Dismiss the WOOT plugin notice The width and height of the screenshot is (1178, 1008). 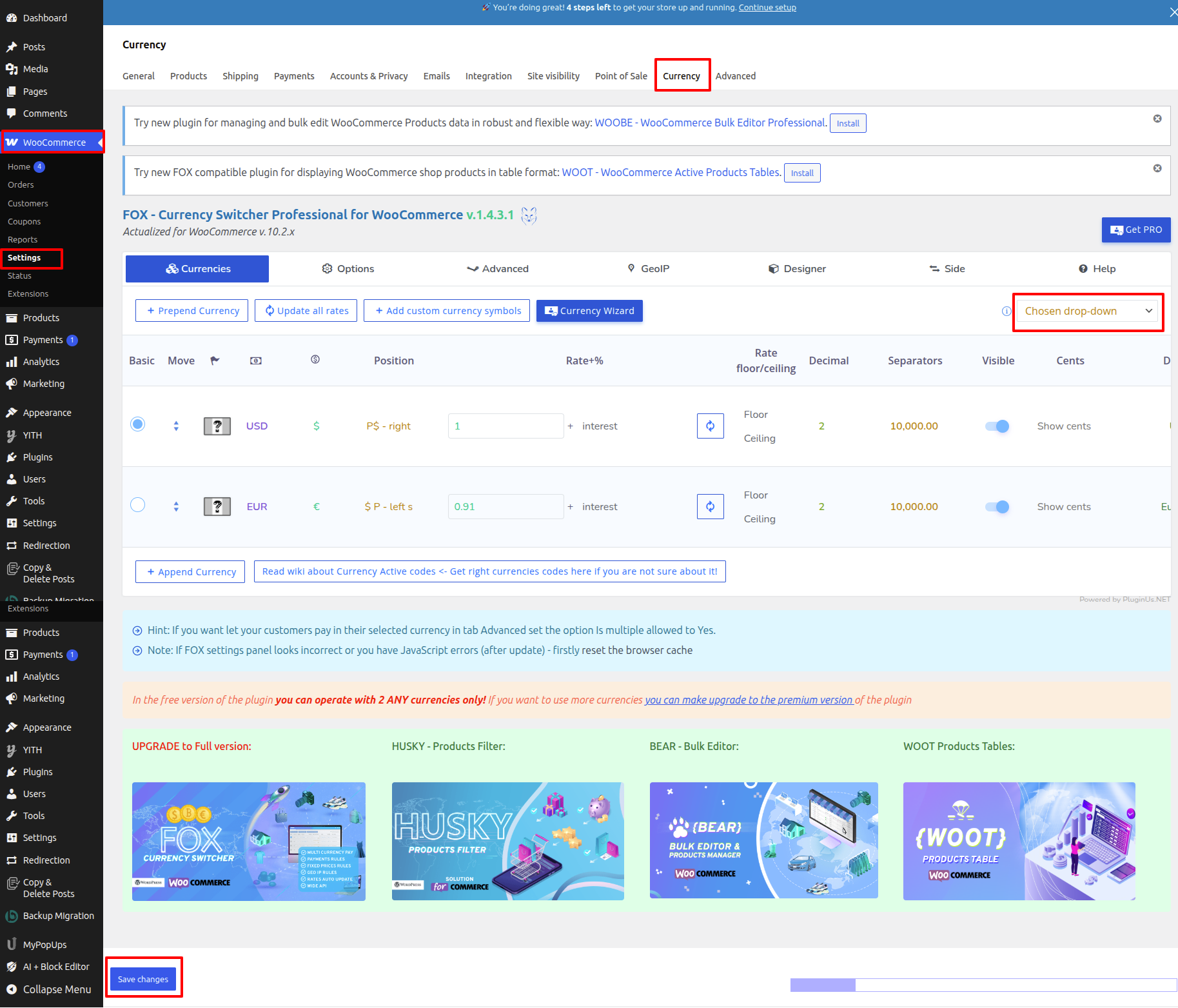[1157, 168]
